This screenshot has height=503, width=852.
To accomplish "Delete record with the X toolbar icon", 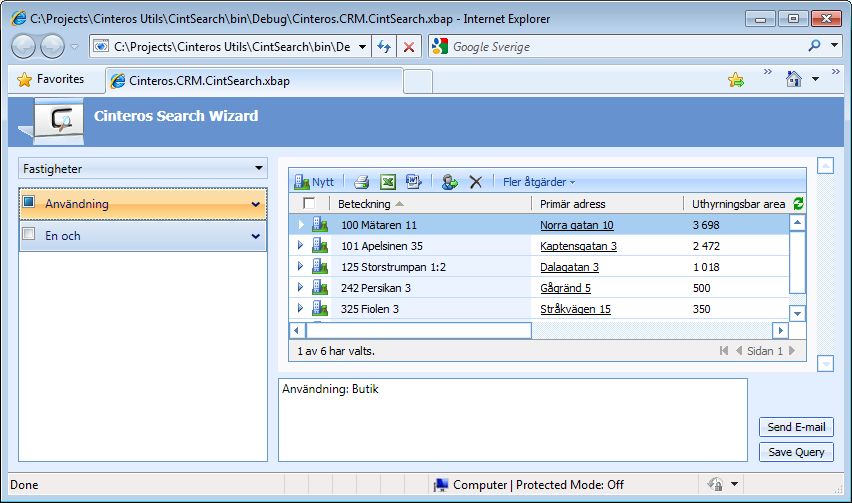I will point(475,182).
